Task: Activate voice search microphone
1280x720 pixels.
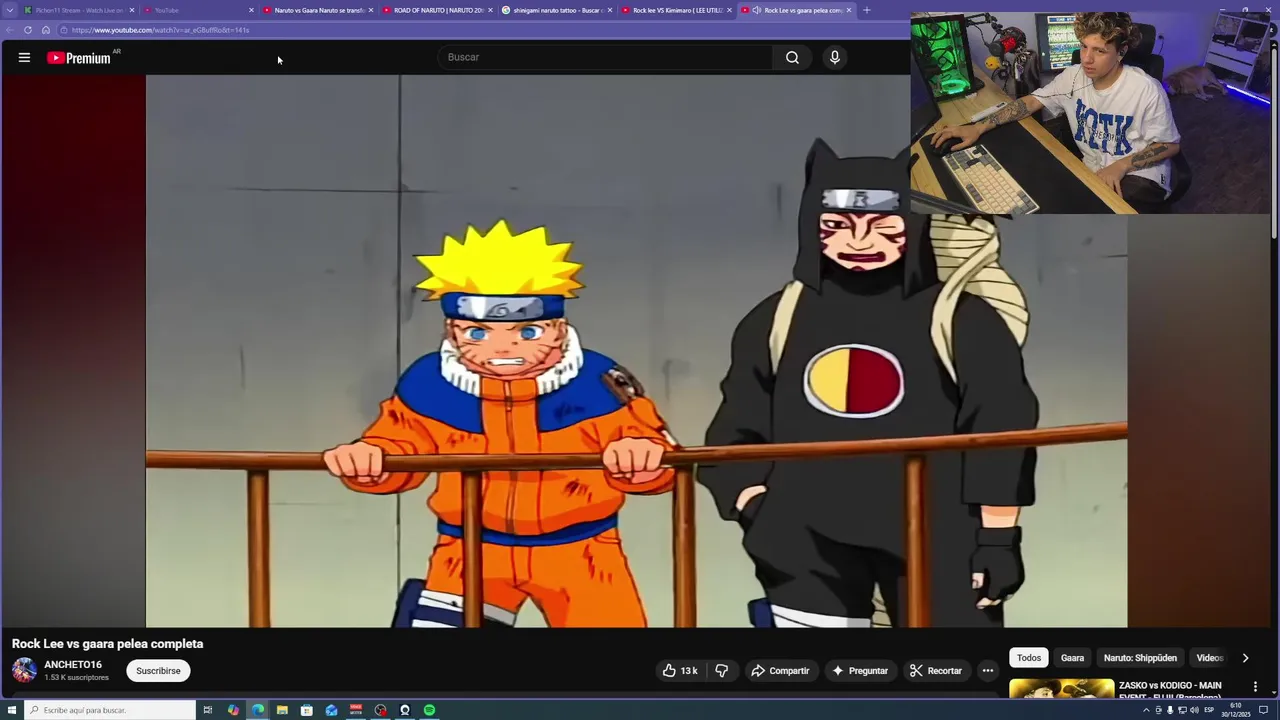Action: click(835, 57)
